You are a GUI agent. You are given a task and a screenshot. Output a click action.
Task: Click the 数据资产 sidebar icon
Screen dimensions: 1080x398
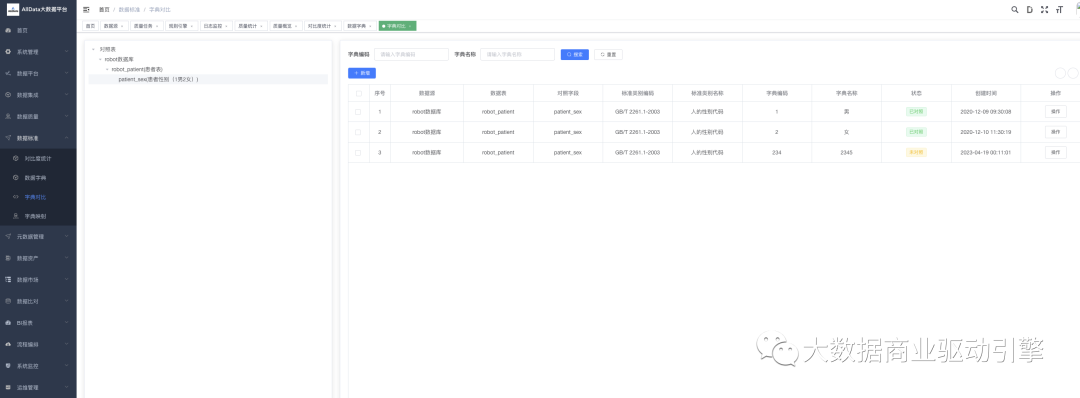click(x=8, y=258)
